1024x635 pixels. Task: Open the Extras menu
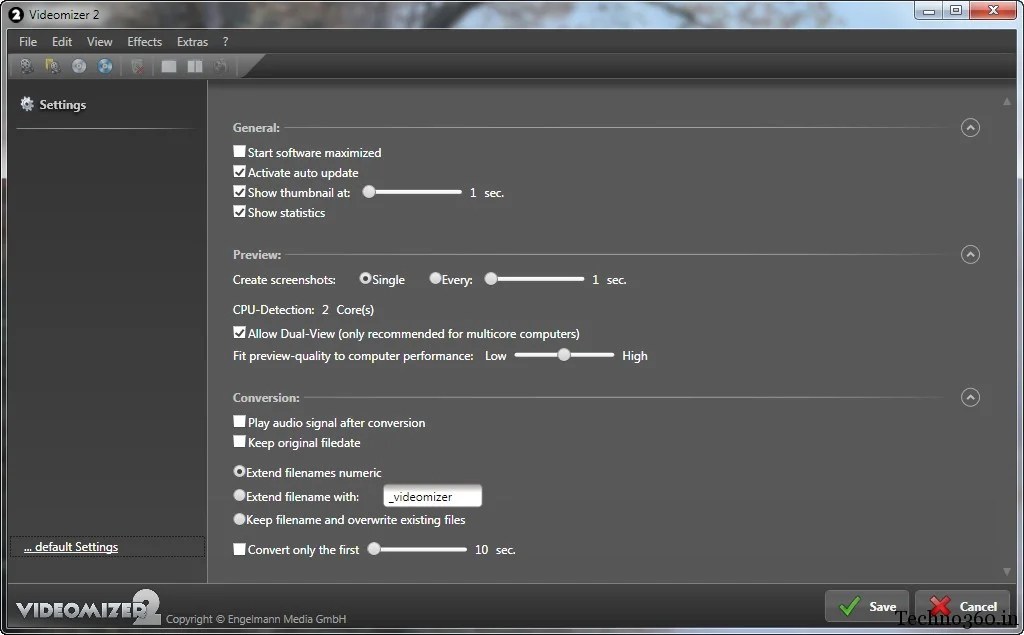tap(192, 41)
